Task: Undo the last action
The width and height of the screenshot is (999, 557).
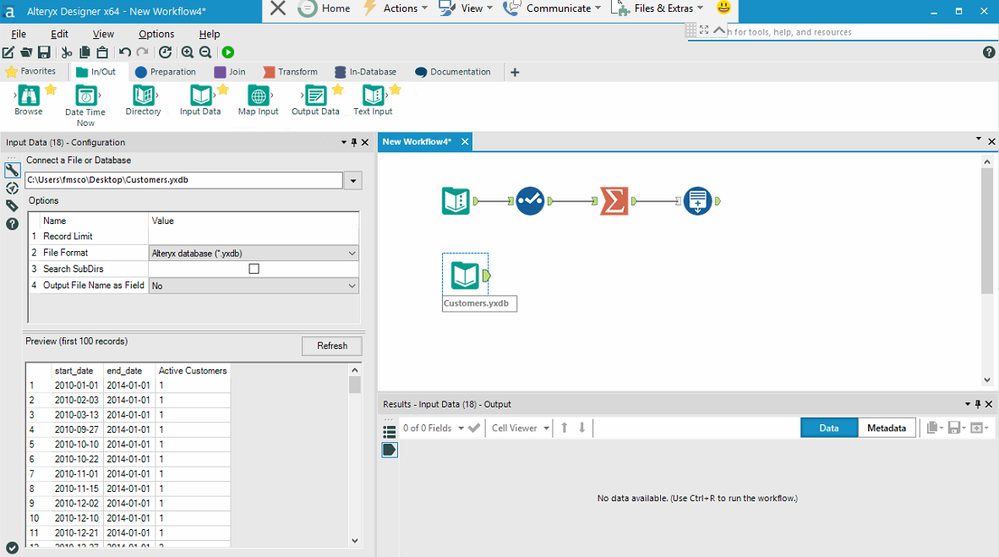Action: point(125,52)
